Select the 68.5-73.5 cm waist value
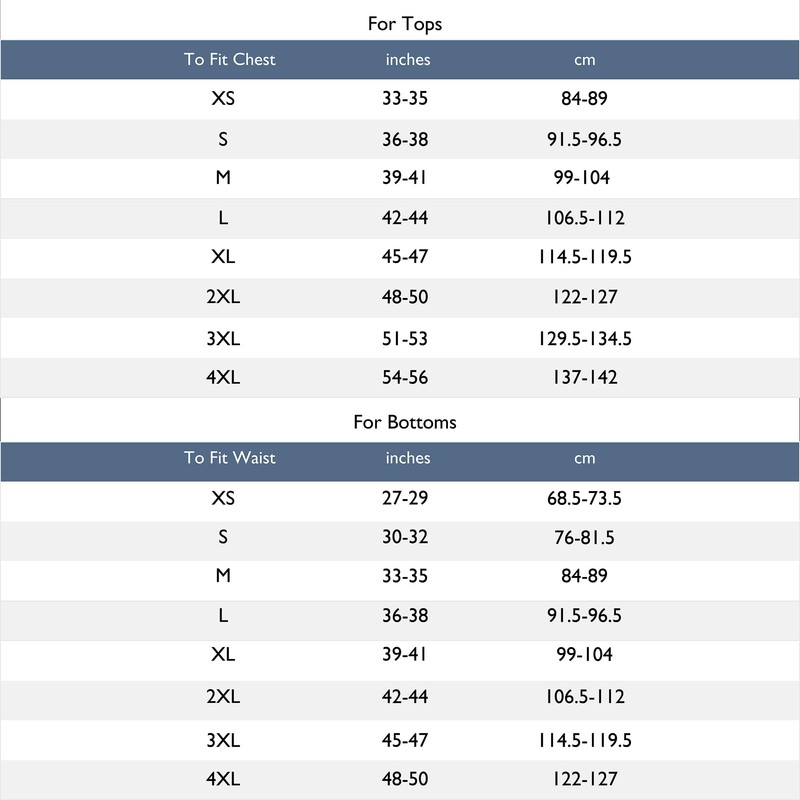The height and width of the screenshot is (800, 800). coord(585,498)
